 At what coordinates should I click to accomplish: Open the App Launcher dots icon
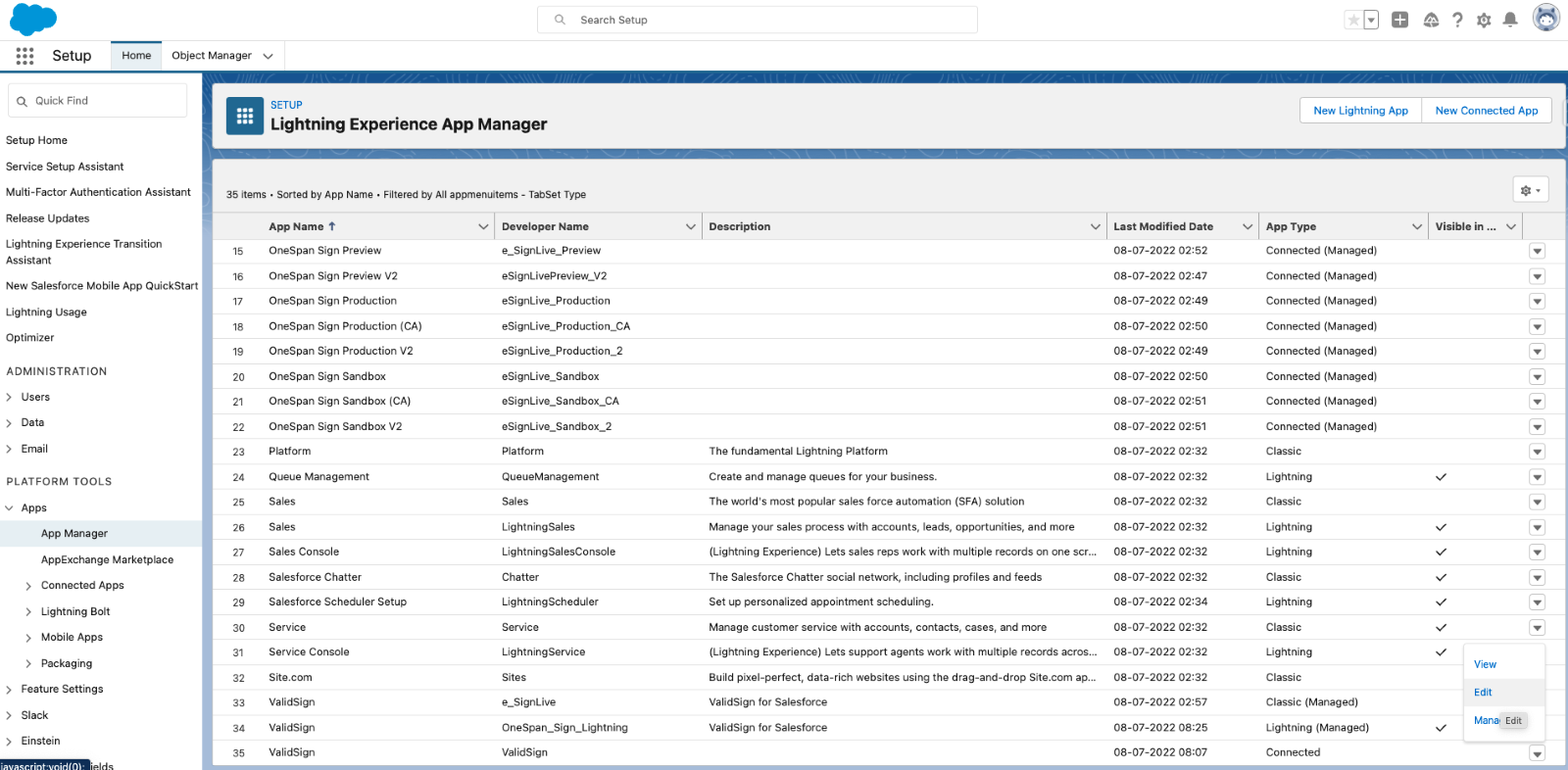coord(25,56)
